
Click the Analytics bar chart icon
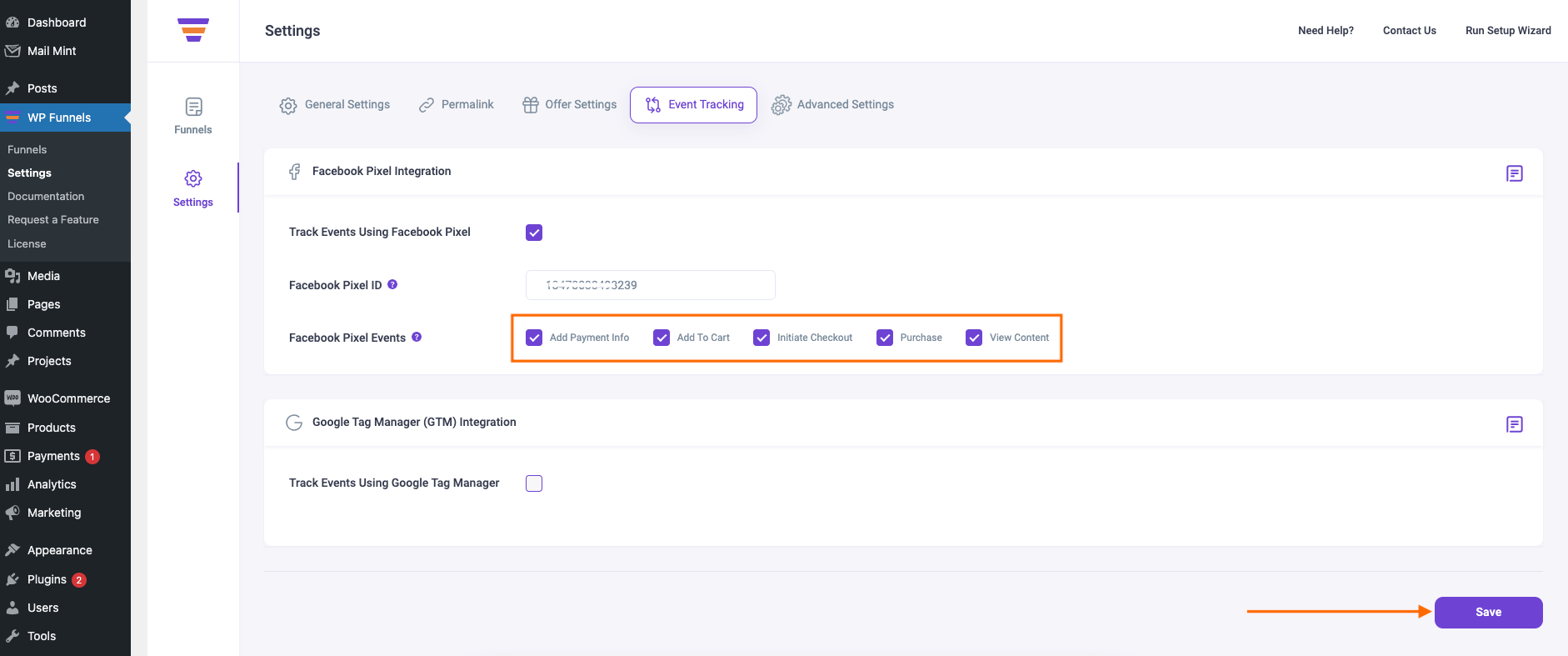point(12,484)
